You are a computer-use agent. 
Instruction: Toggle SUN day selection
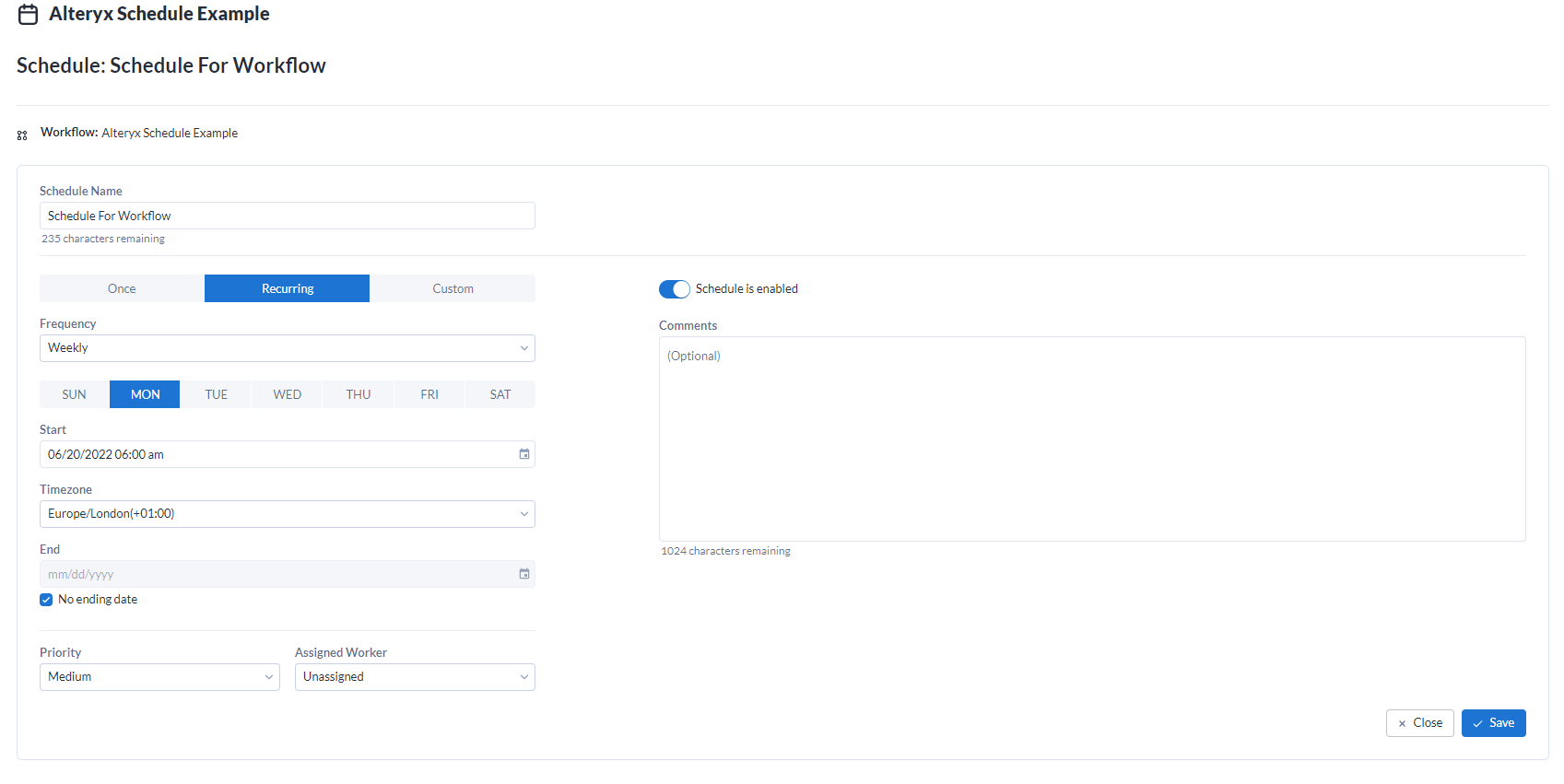[x=74, y=394]
